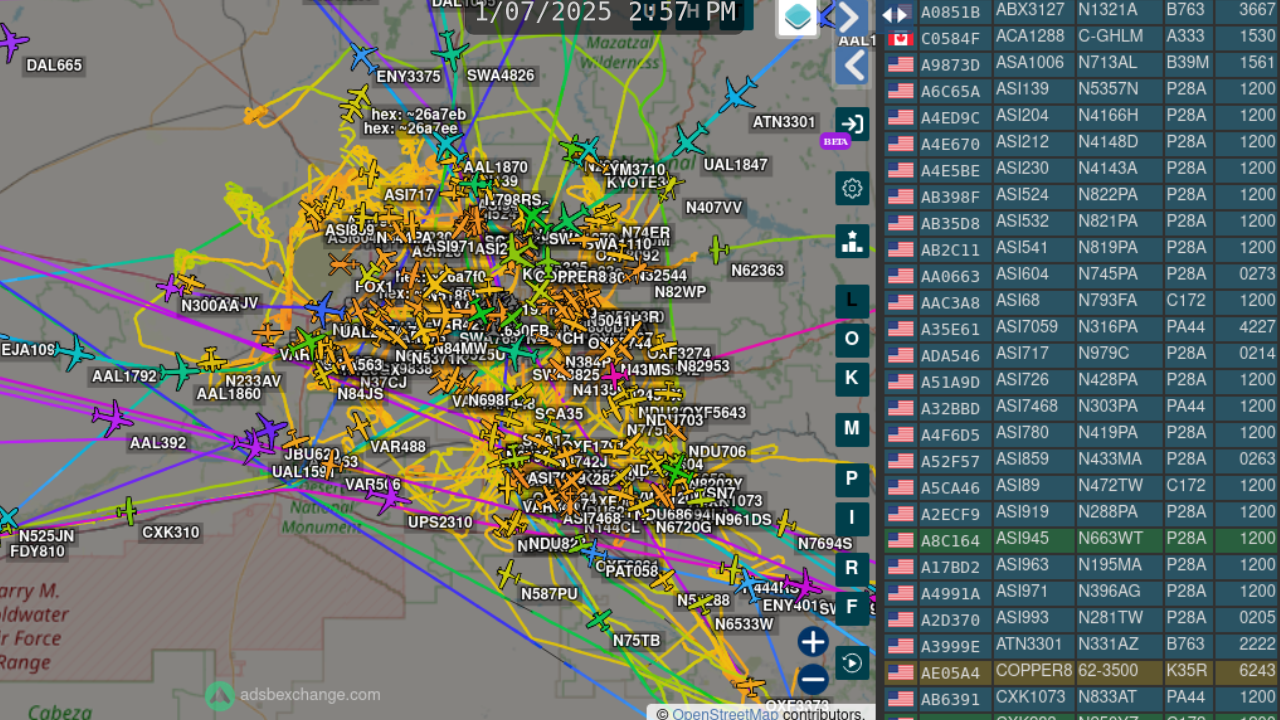Select the N300AA aircraft icon
Image resolution: width=1280 pixels, height=720 pixels.
pyautogui.click(x=170, y=288)
